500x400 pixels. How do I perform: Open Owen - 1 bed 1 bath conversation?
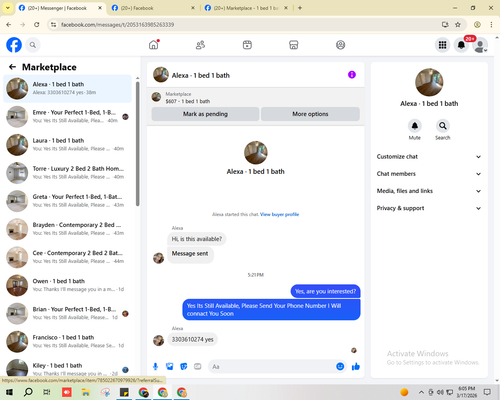(x=67, y=285)
